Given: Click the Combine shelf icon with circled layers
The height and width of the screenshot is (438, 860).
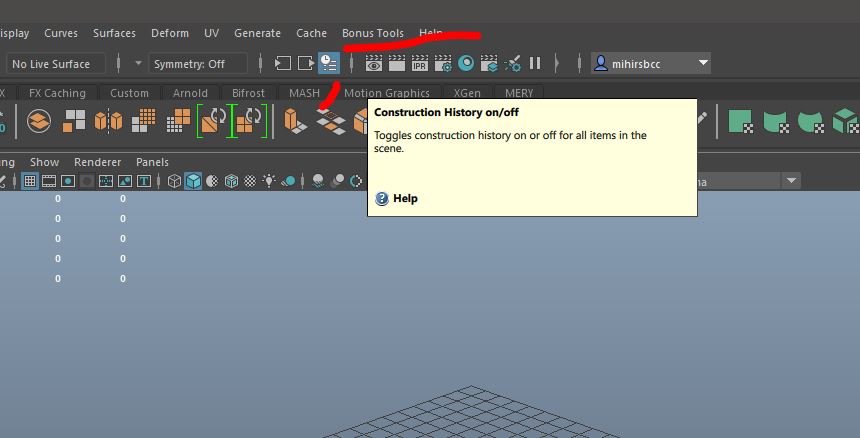Looking at the screenshot, I should coord(38,121).
